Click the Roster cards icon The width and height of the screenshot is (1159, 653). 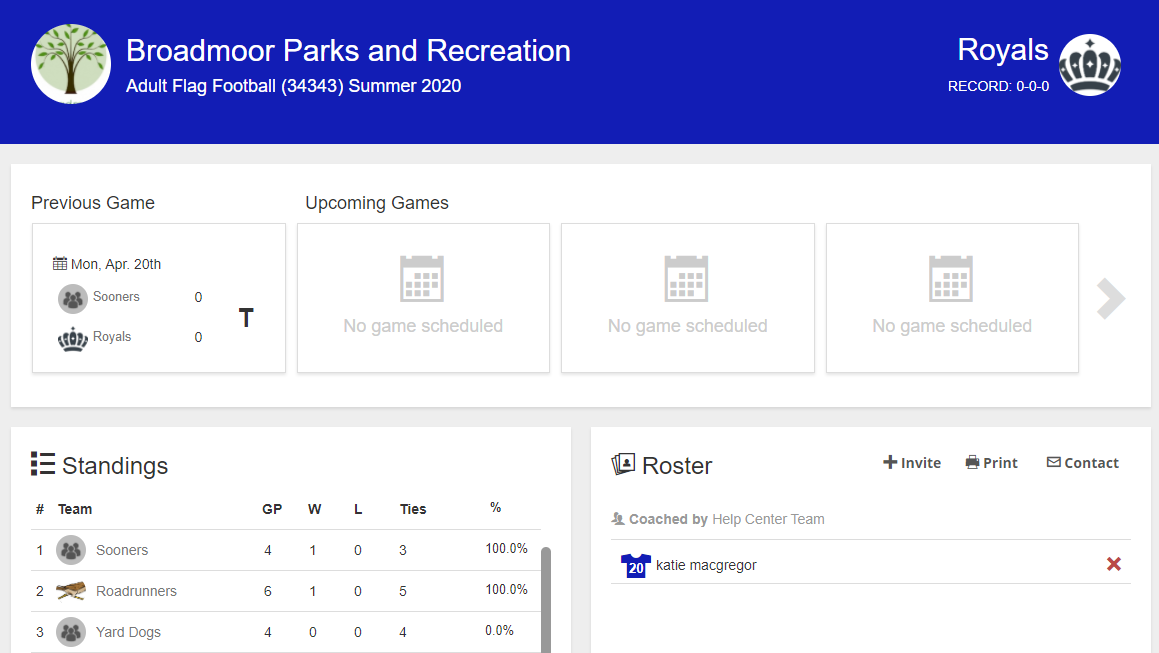click(623, 464)
